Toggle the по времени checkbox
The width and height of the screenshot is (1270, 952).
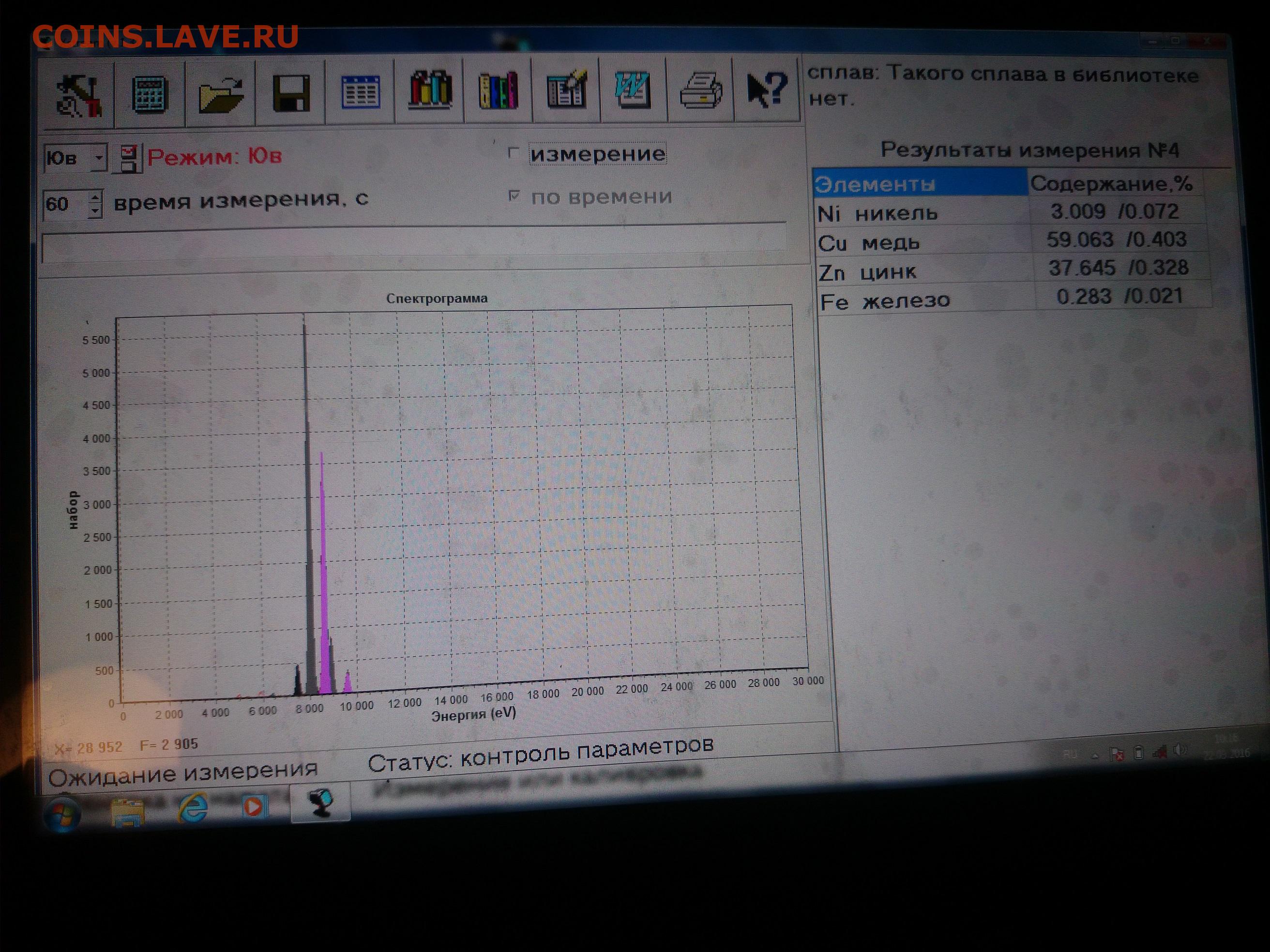pos(514,196)
